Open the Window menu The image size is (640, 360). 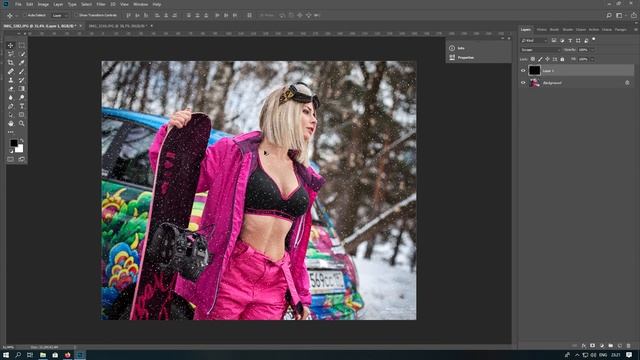tap(140, 4)
